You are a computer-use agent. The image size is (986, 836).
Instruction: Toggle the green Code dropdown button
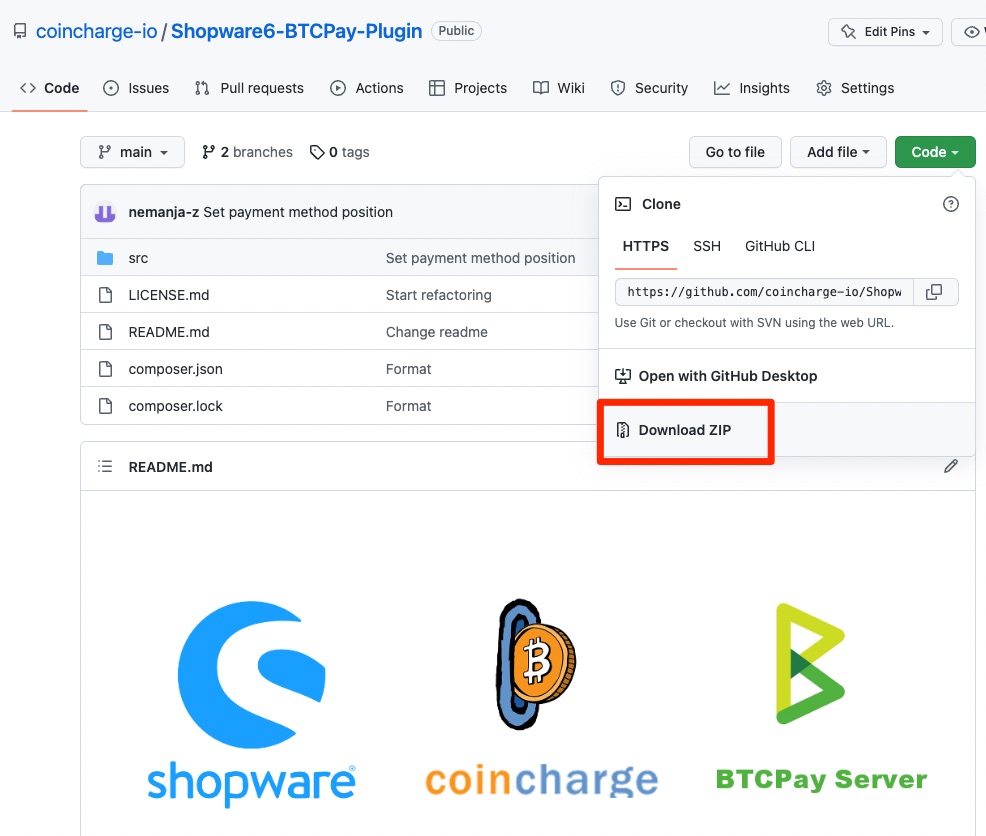[x=935, y=152]
